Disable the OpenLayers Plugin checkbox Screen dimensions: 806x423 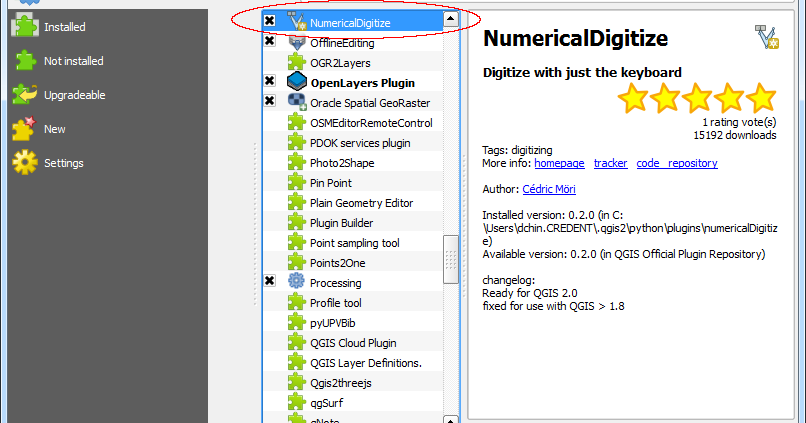point(269,81)
